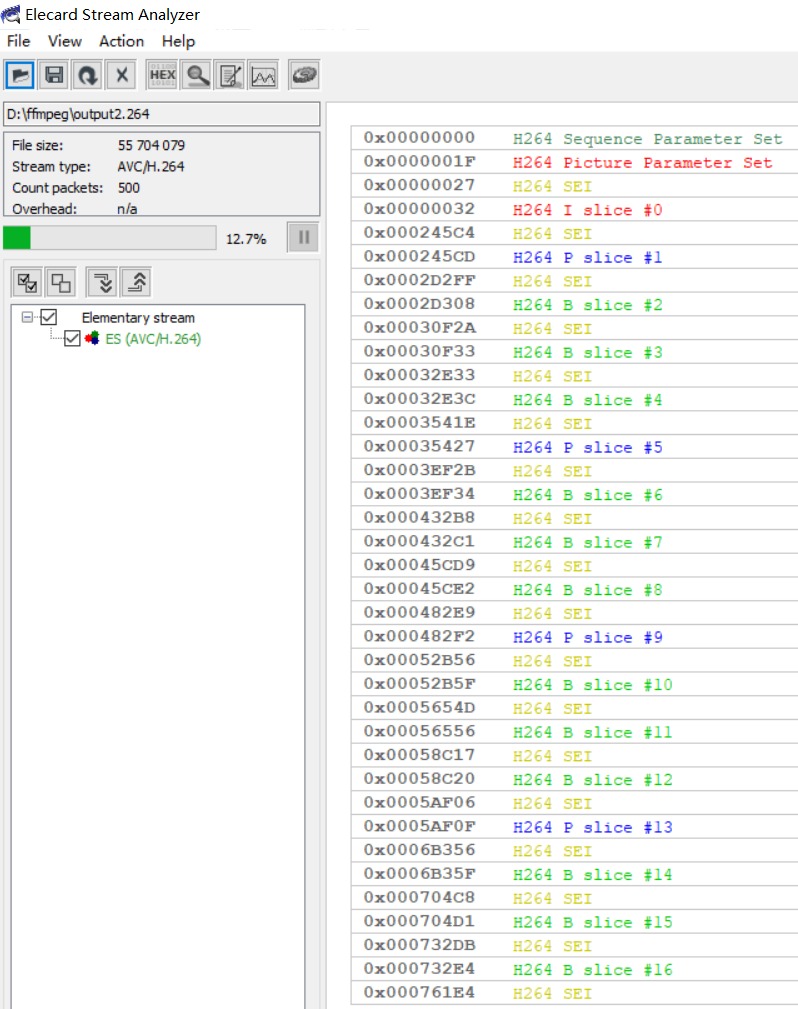
Task: Click the colored ES stream icon
Action: click(x=92, y=338)
